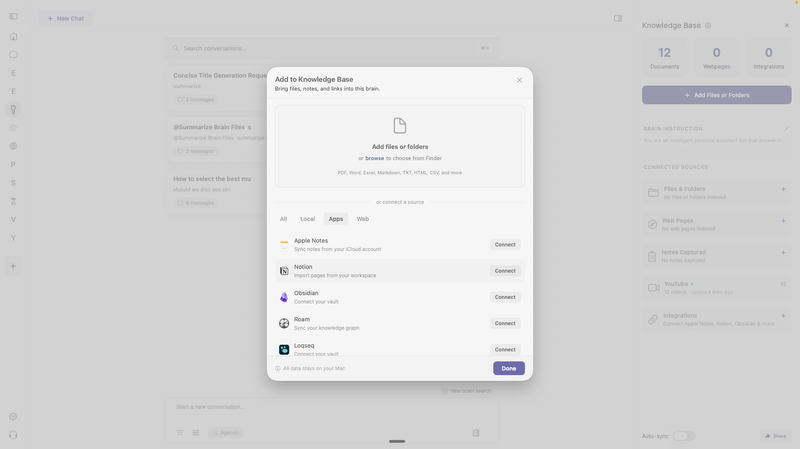The height and width of the screenshot is (449, 800).
Task: Click the 0 Webpages stat card
Action: [716, 57]
